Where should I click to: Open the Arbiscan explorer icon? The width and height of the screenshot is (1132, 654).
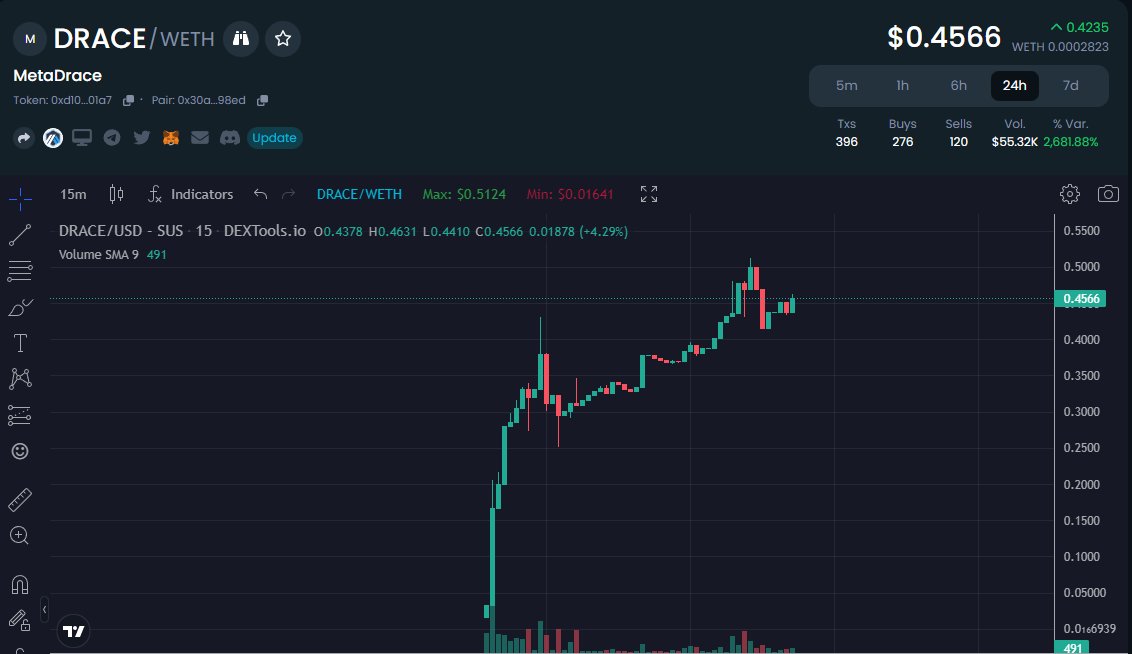point(53,138)
